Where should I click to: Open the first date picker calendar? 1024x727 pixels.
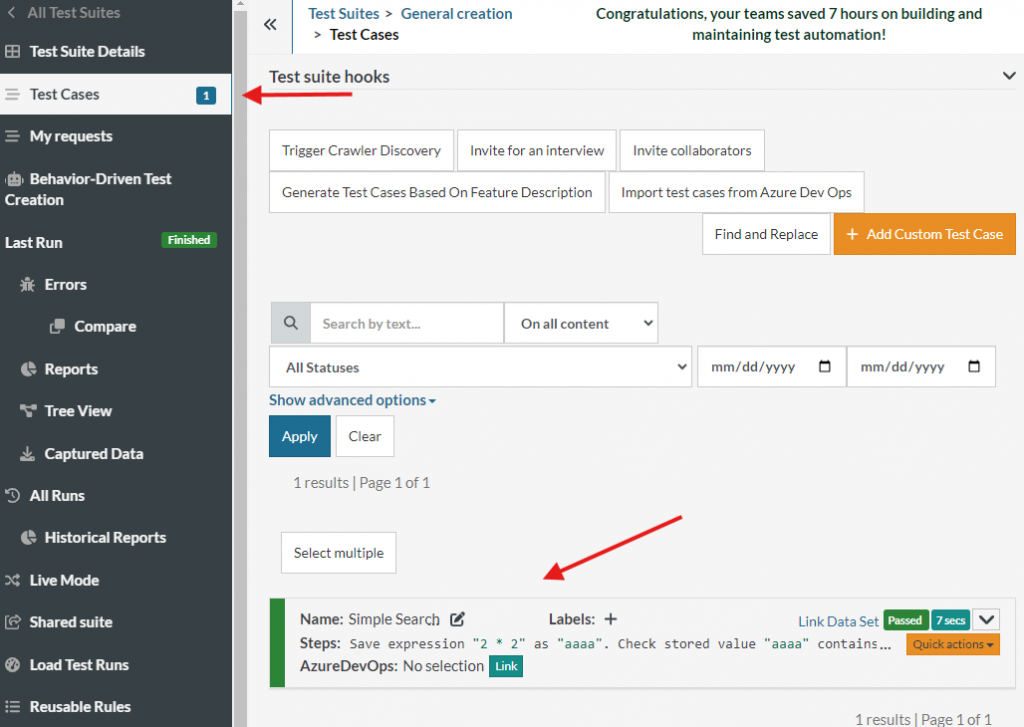pos(825,367)
